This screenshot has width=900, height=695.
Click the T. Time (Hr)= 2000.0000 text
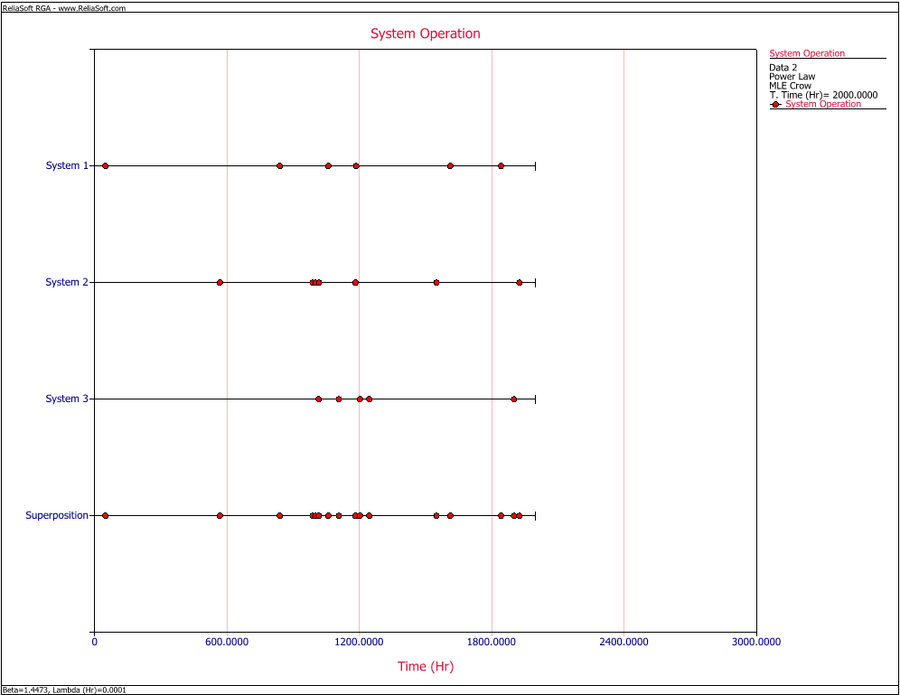(824, 95)
